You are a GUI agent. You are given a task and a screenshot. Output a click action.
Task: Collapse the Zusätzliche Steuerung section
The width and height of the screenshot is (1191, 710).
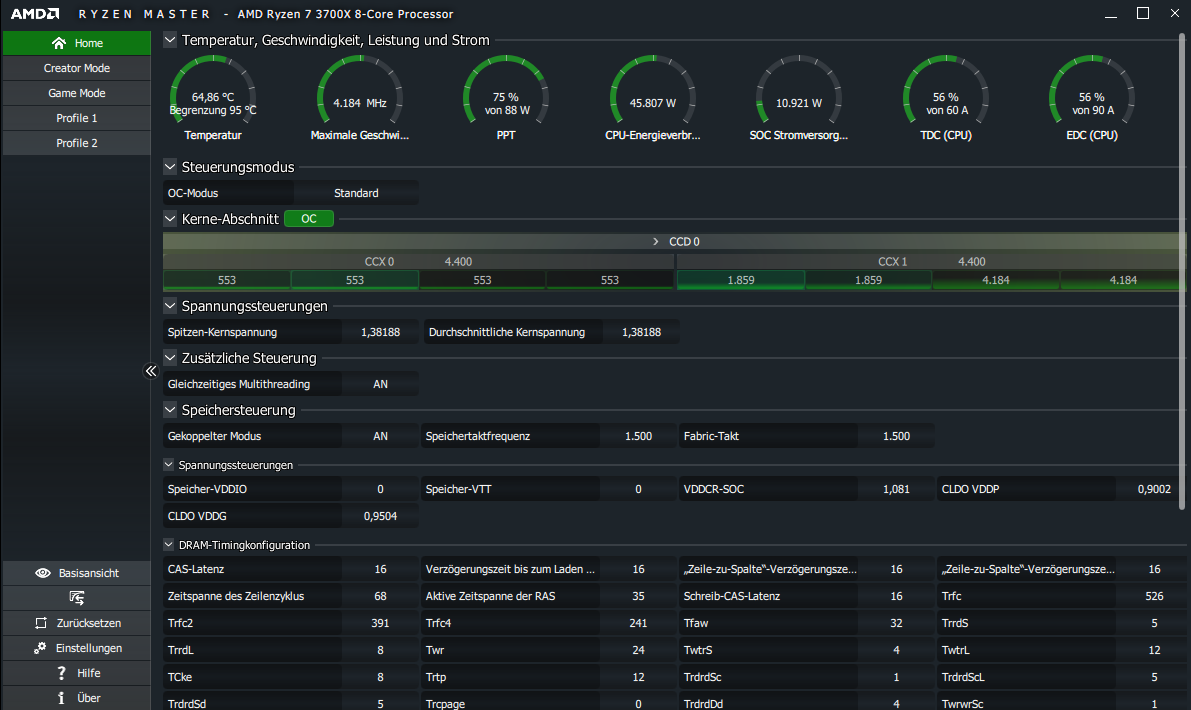click(x=170, y=358)
